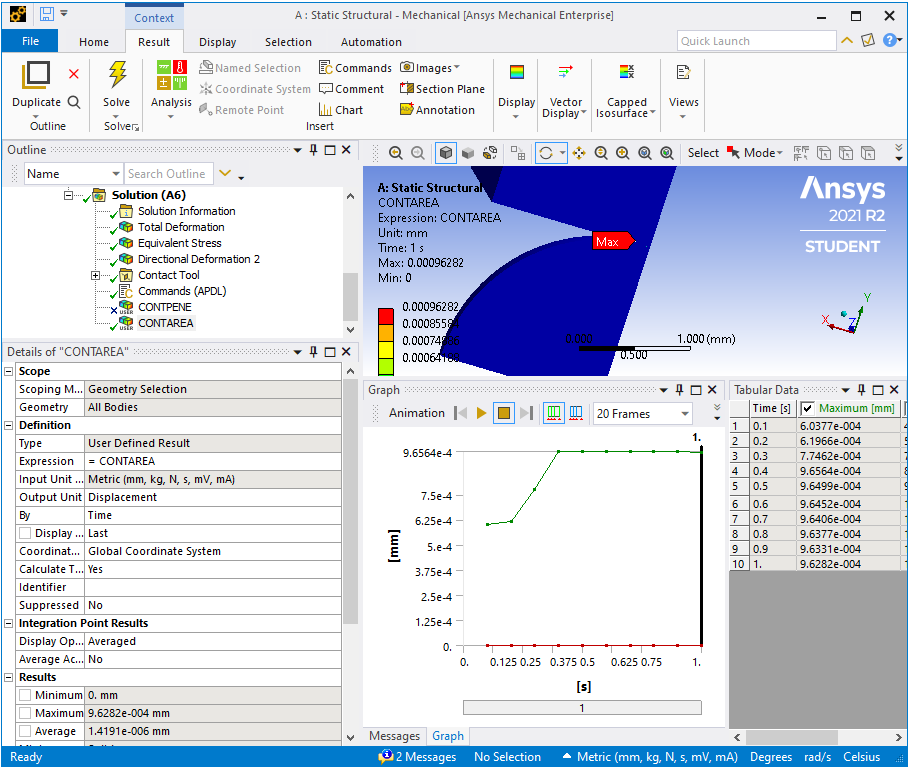The height and width of the screenshot is (769, 910).
Task: Insert a Commands object
Action: pyautogui.click(x=355, y=68)
